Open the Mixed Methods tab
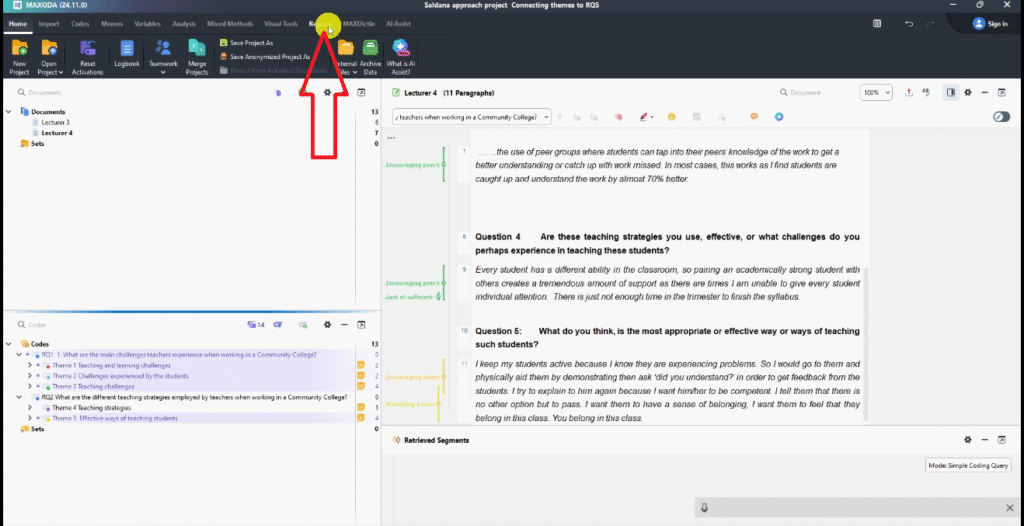The image size is (1024, 526). [229, 23]
